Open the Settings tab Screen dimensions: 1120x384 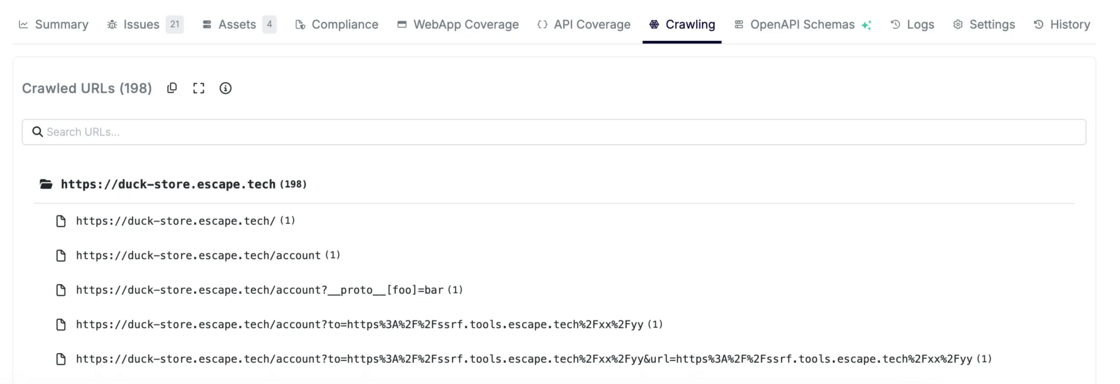(984, 24)
